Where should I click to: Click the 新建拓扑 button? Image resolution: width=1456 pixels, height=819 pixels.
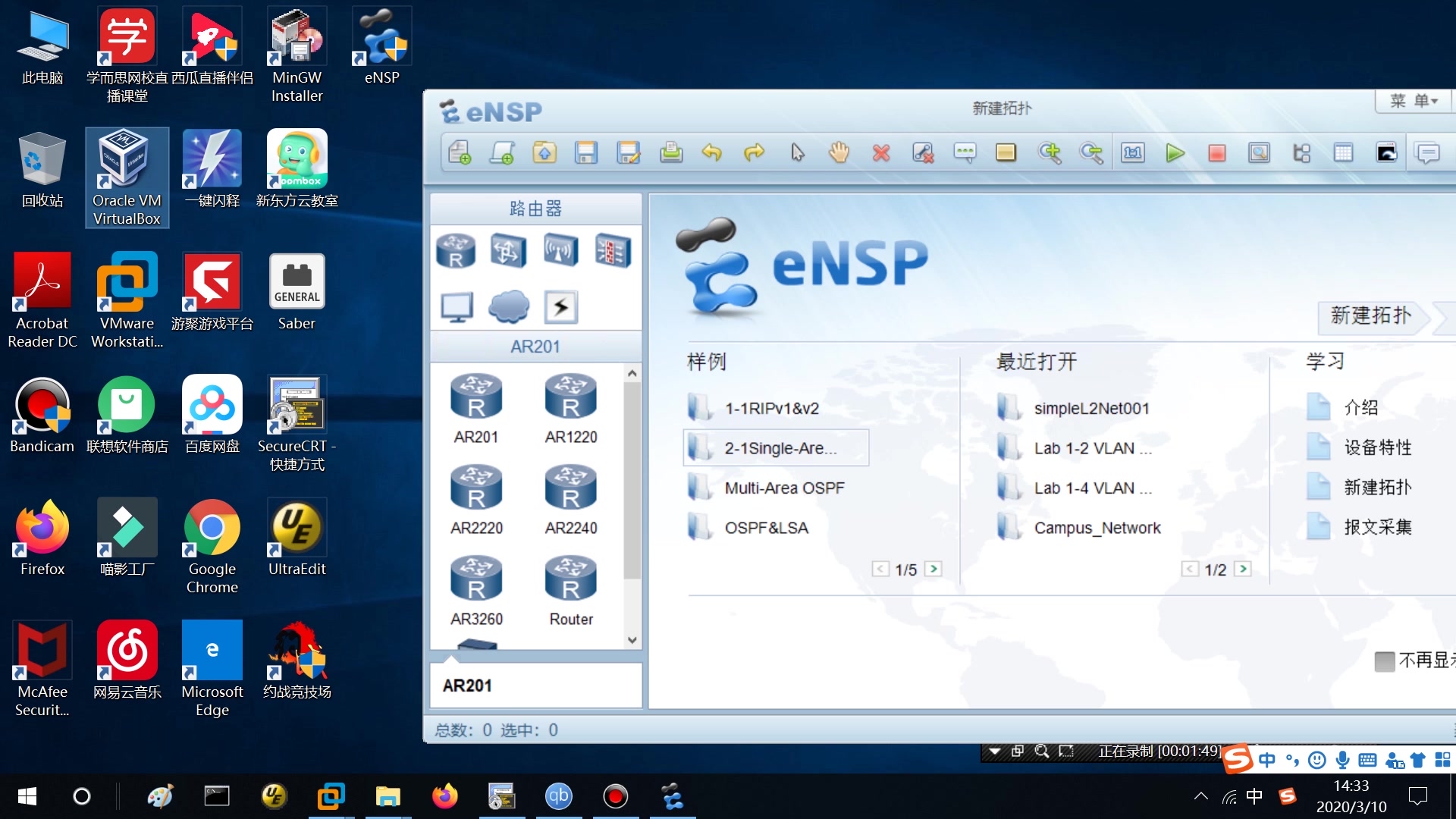coord(1371,315)
